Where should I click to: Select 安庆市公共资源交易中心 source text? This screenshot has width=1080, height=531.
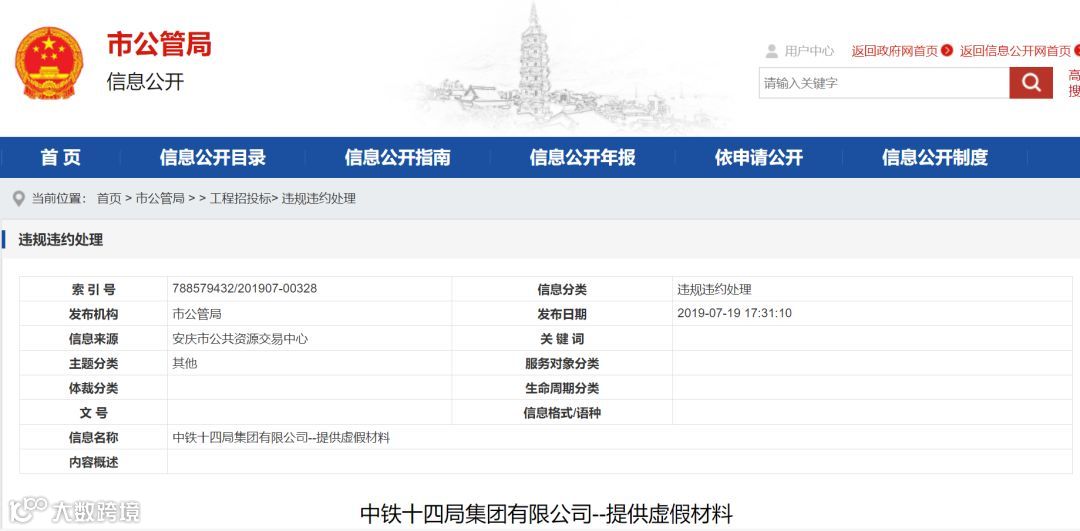pos(240,339)
